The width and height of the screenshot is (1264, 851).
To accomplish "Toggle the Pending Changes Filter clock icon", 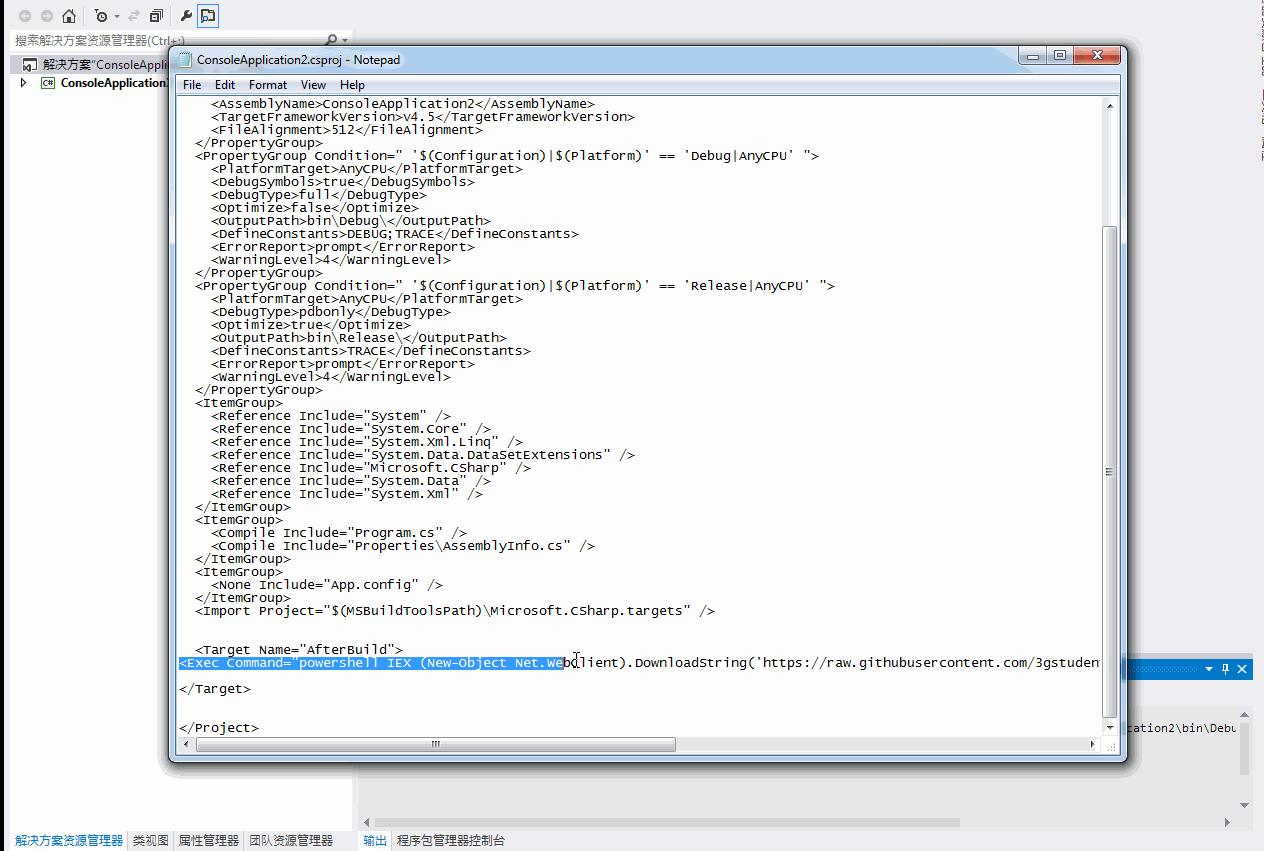I will [x=101, y=16].
